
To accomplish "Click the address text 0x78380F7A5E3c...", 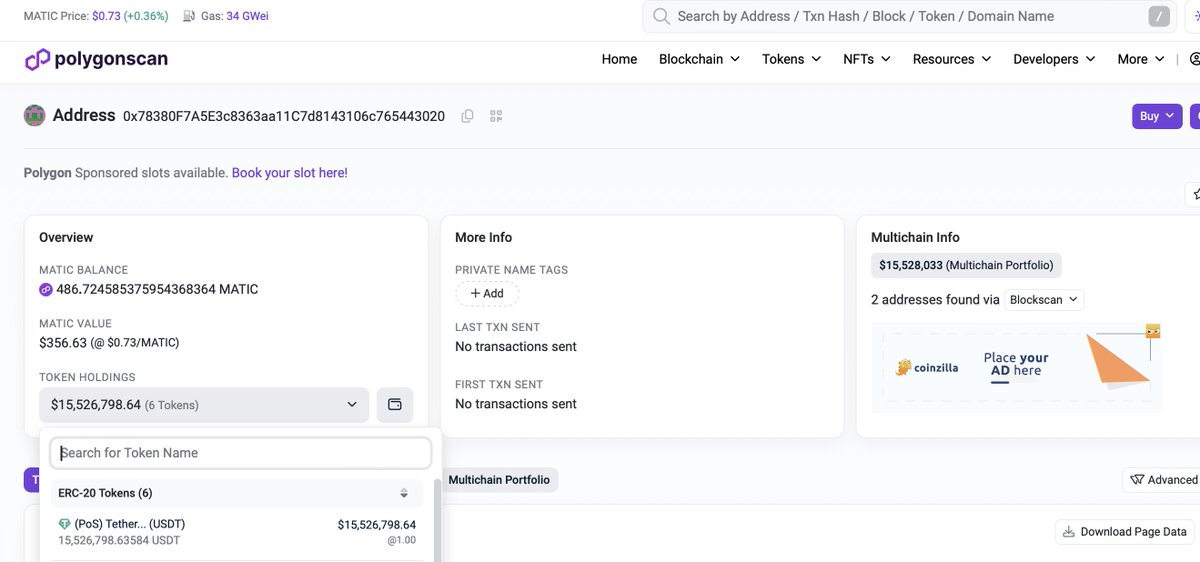I will (284, 116).
